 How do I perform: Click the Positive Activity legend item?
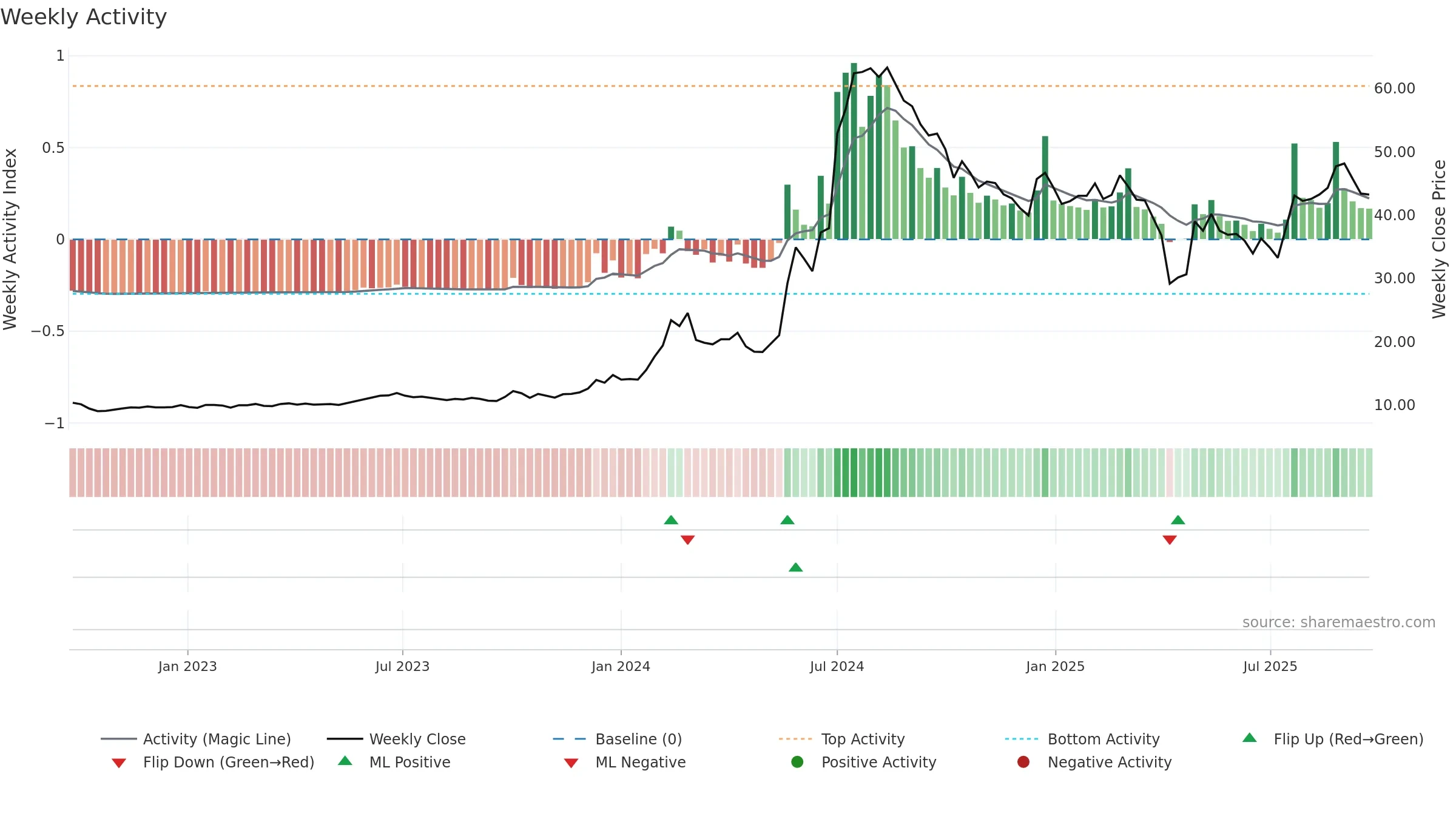tap(864, 762)
